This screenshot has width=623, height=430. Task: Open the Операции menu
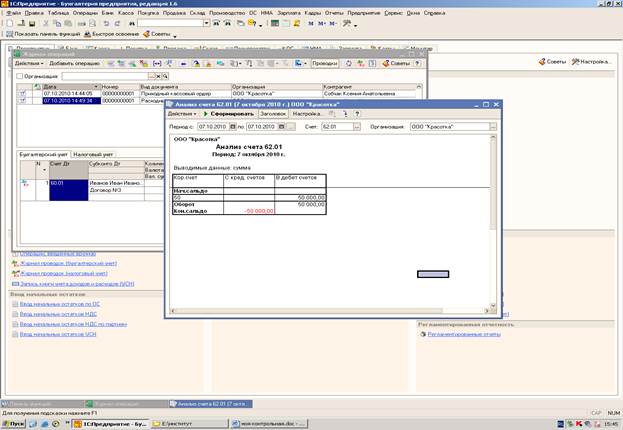point(85,13)
